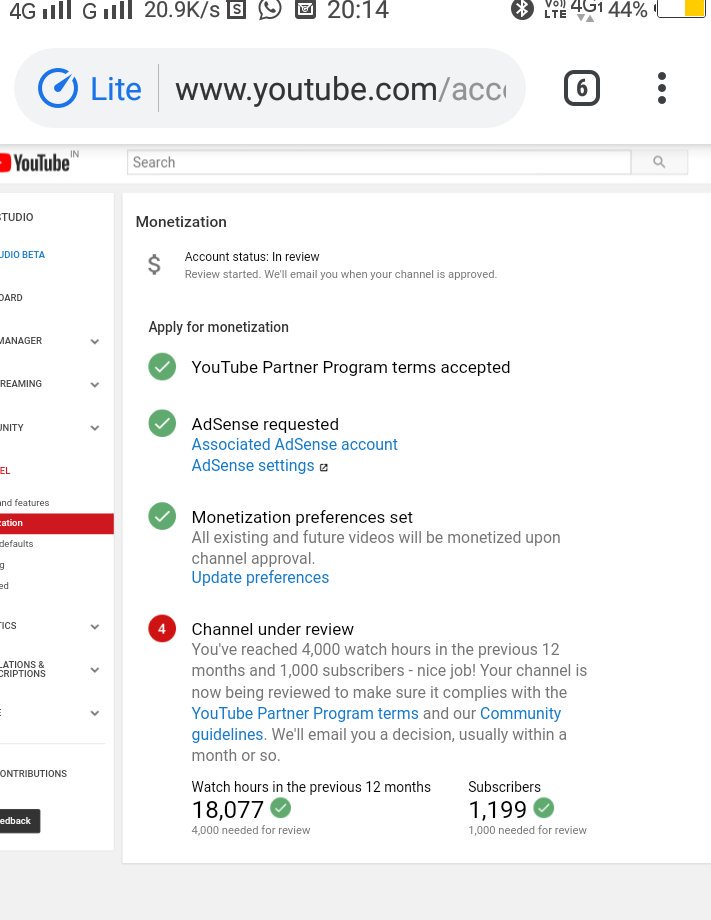Open Status and features sidebar item
This screenshot has height=920, width=711.
[x=25, y=503]
